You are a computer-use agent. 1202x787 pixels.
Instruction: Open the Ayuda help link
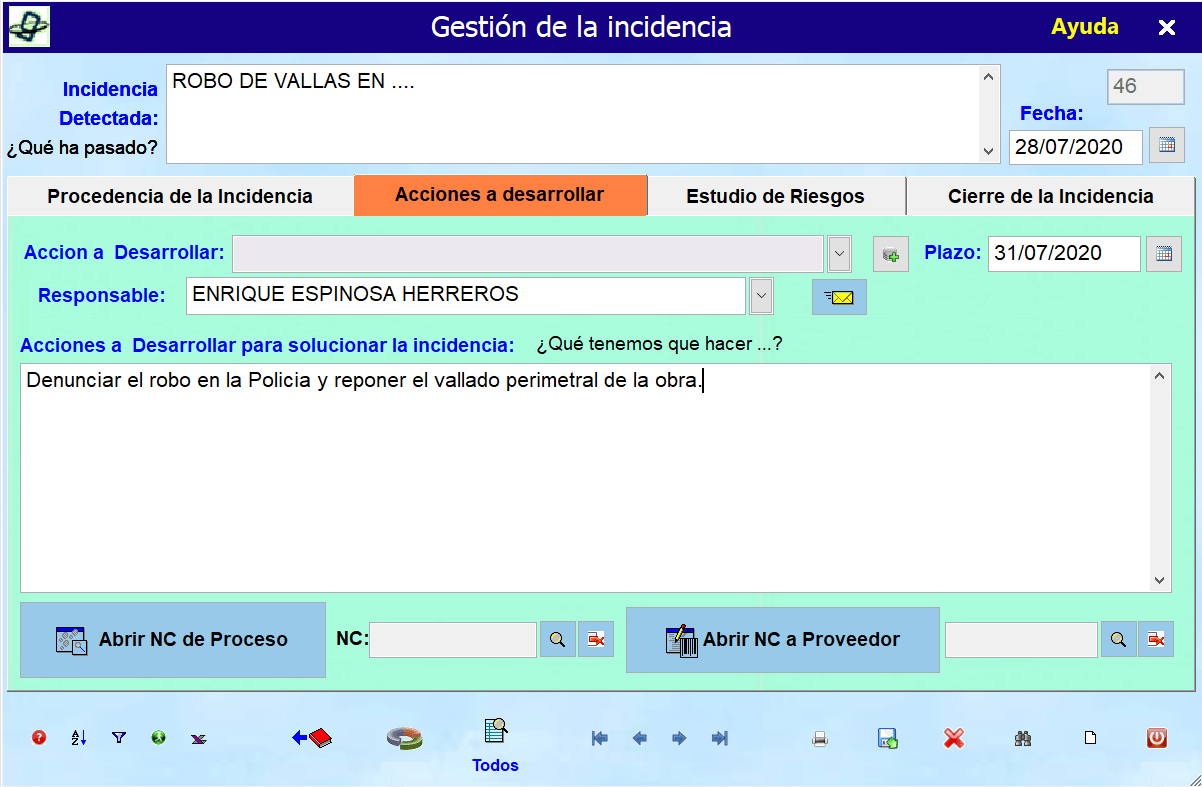point(1085,27)
